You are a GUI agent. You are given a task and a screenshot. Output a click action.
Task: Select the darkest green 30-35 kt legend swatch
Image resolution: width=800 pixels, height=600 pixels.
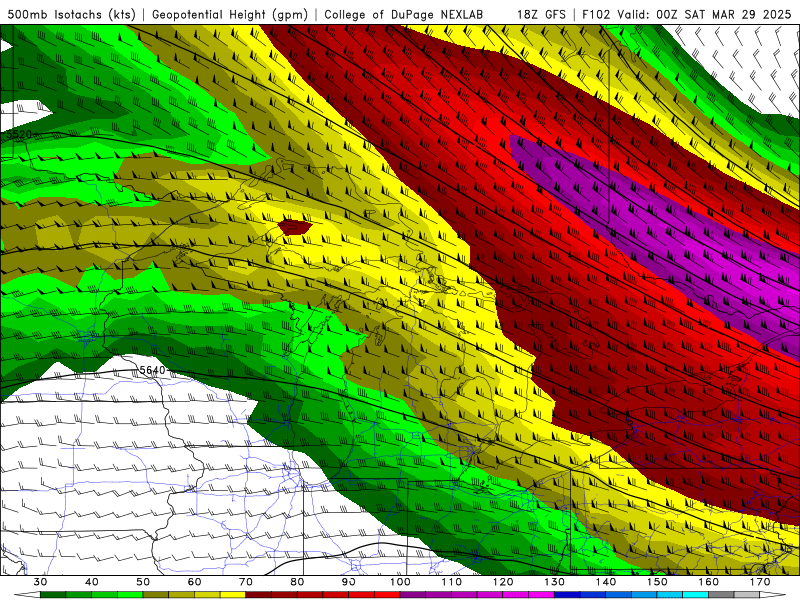(53, 595)
